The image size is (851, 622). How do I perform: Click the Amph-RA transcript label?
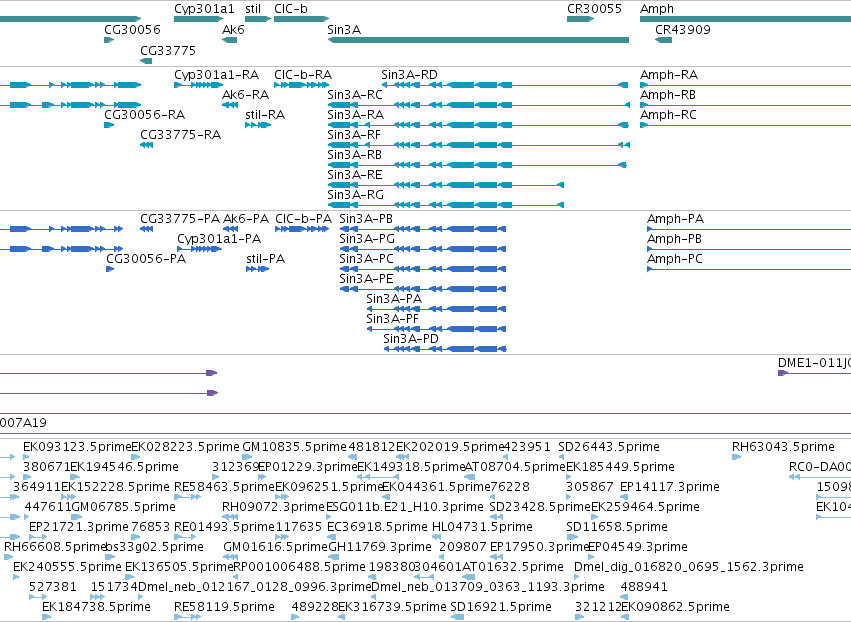tap(669, 74)
